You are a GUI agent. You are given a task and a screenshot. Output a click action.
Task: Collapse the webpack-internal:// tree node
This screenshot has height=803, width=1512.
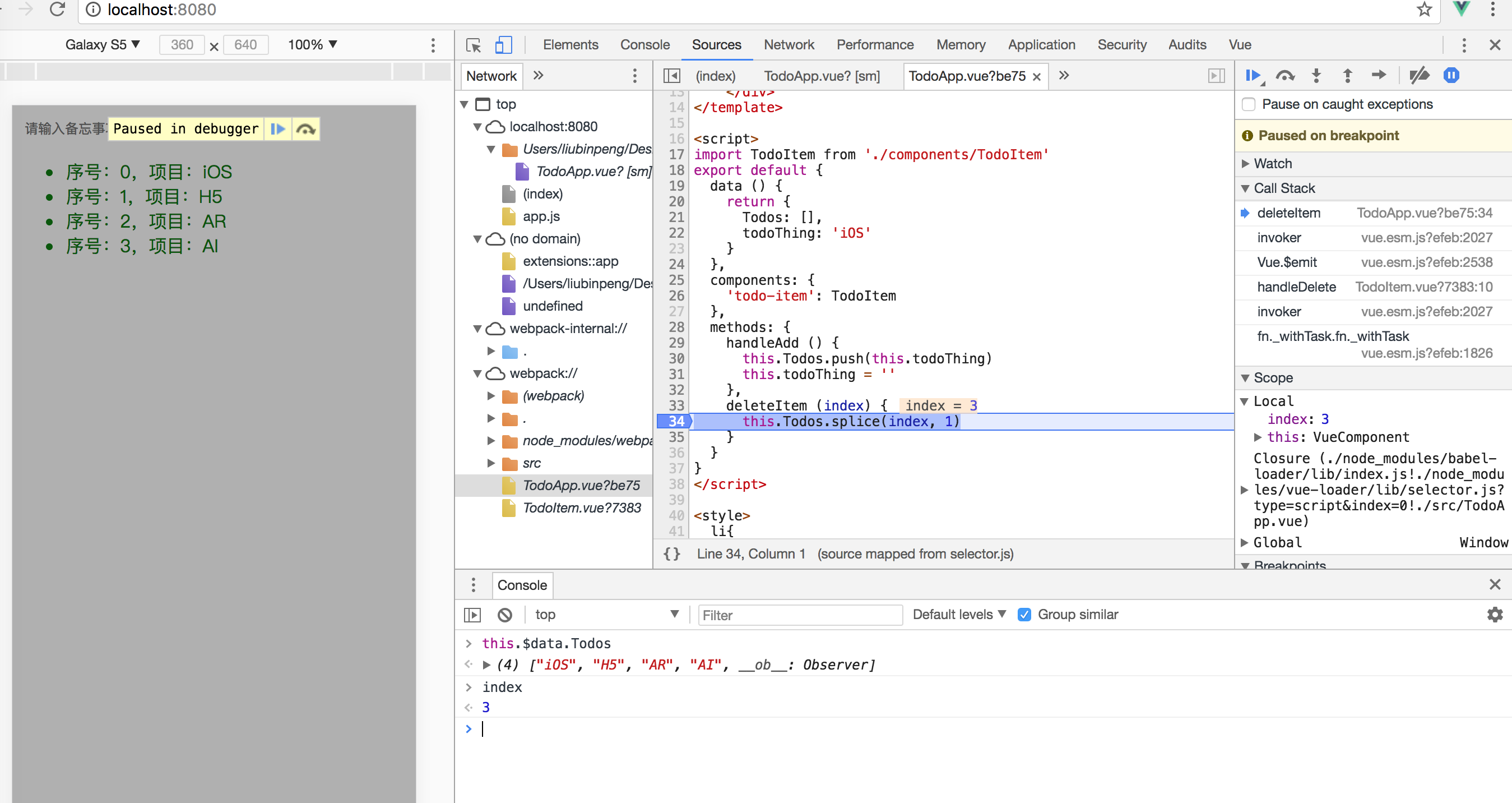(x=477, y=329)
